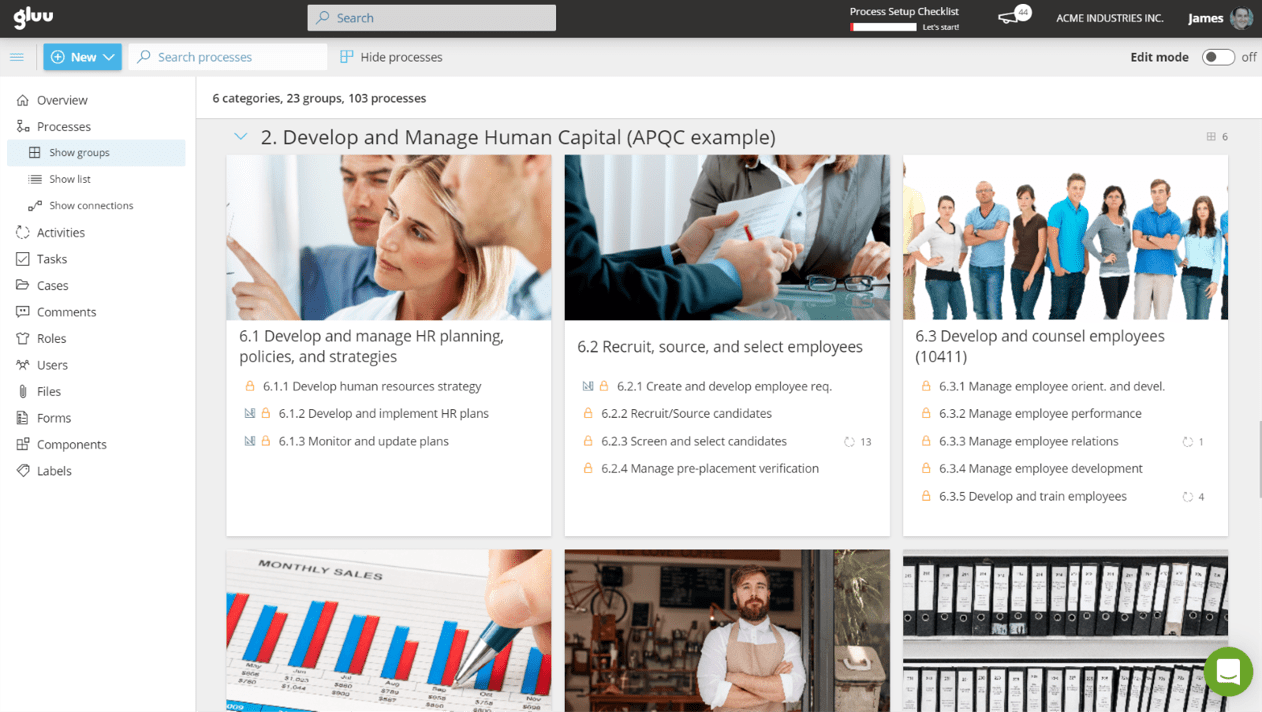Click the lock icon beside 6.1.1 Develop human resources strategy

pos(250,386)
